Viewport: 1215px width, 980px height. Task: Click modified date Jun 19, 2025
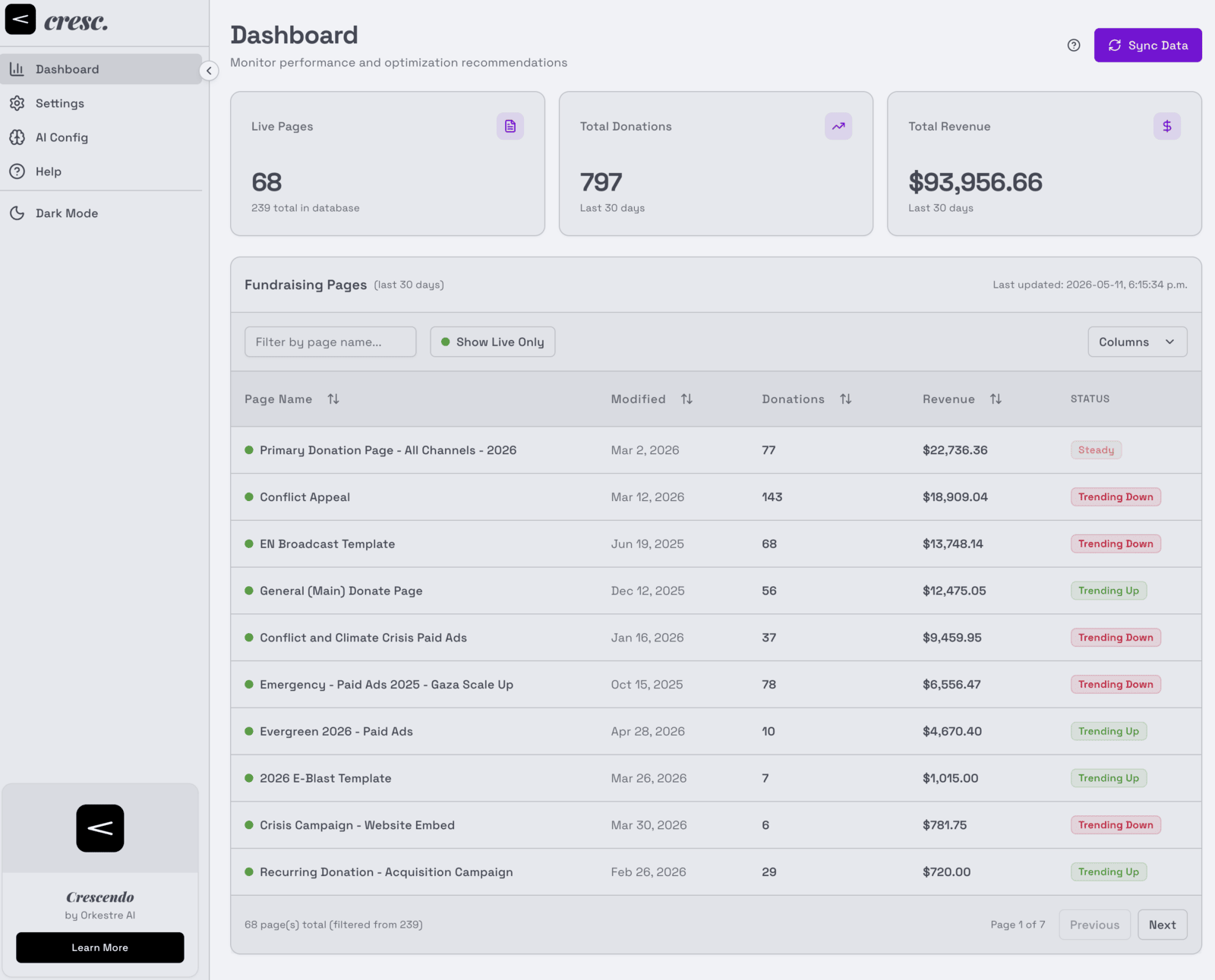point(648,544)
